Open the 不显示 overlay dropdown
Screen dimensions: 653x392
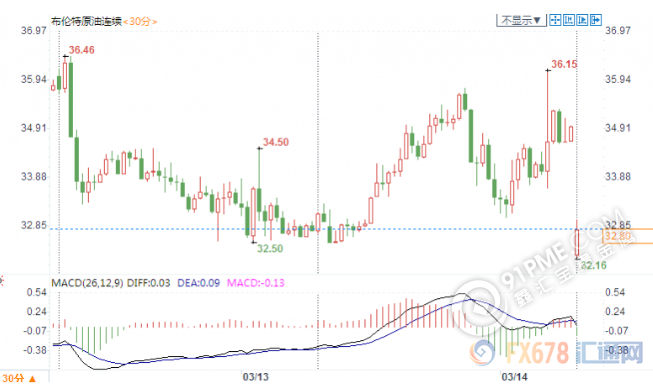click(521, 20)
